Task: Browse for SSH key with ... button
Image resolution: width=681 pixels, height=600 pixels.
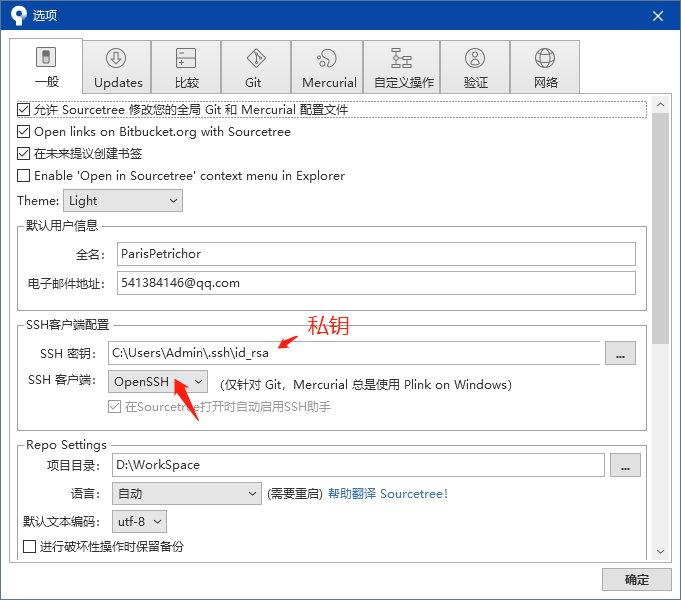Action: tap(620, 353)
